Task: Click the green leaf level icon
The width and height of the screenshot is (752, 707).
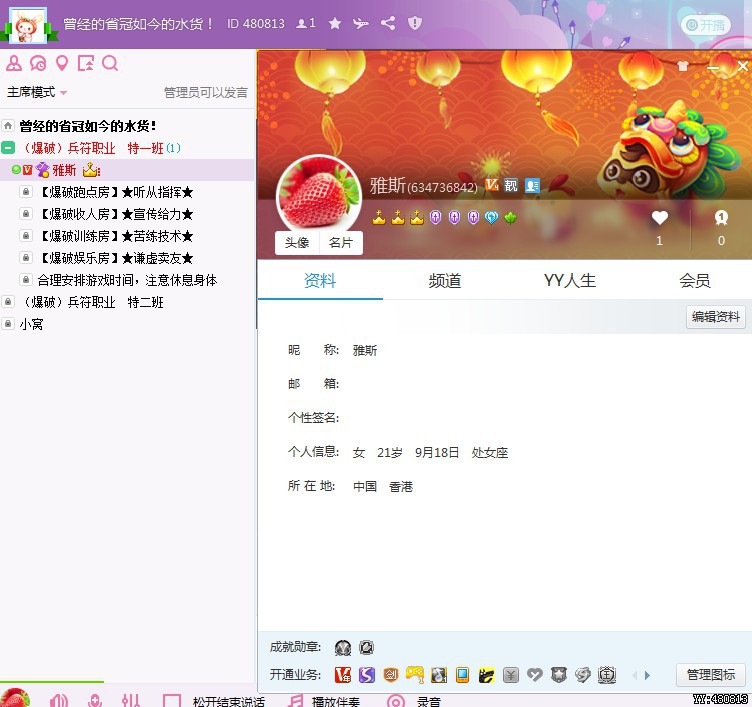Action: [511, 218]
